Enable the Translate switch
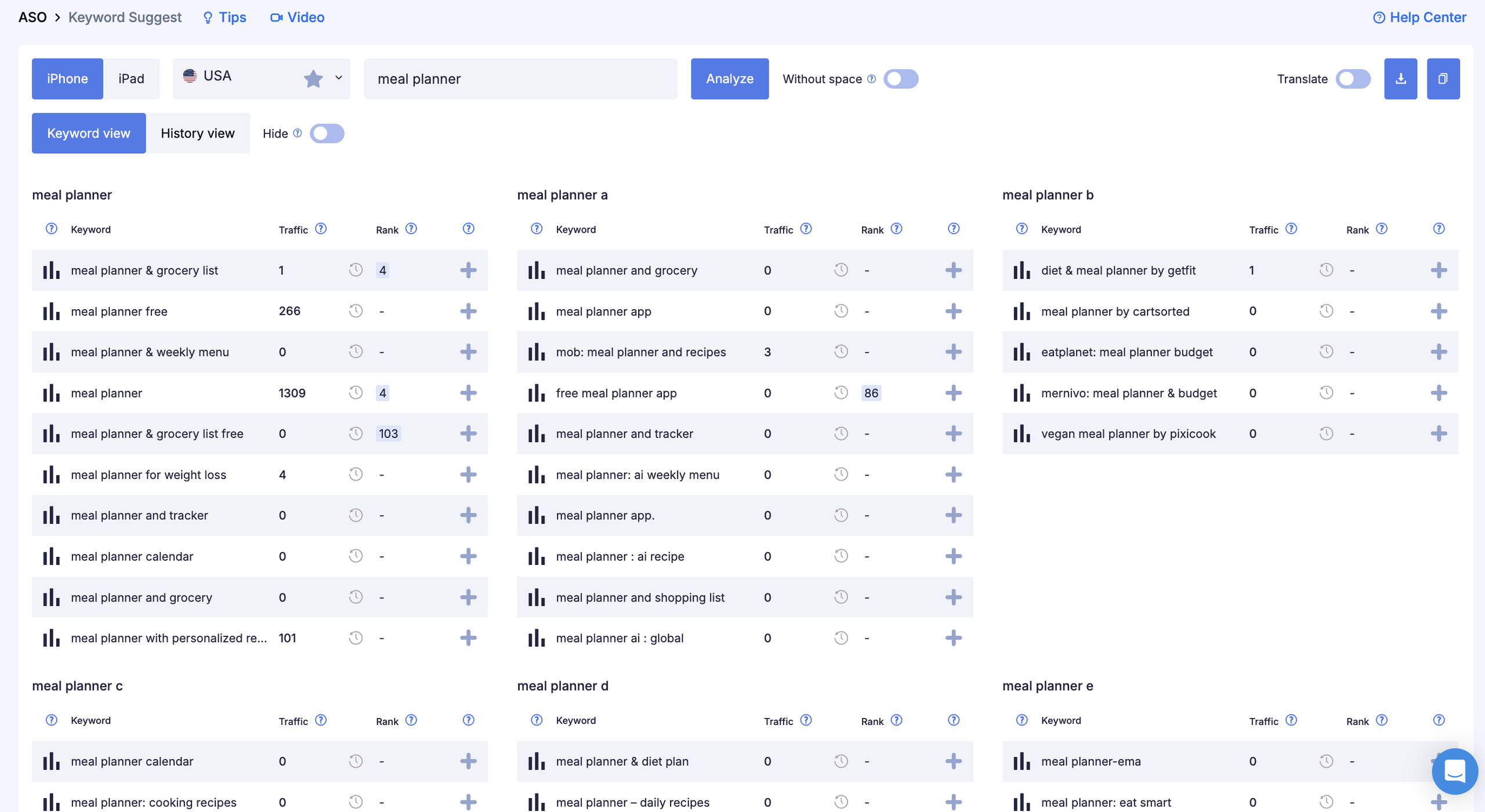The height and width of the screenshot is (812, 1485). coord(1353,79)
